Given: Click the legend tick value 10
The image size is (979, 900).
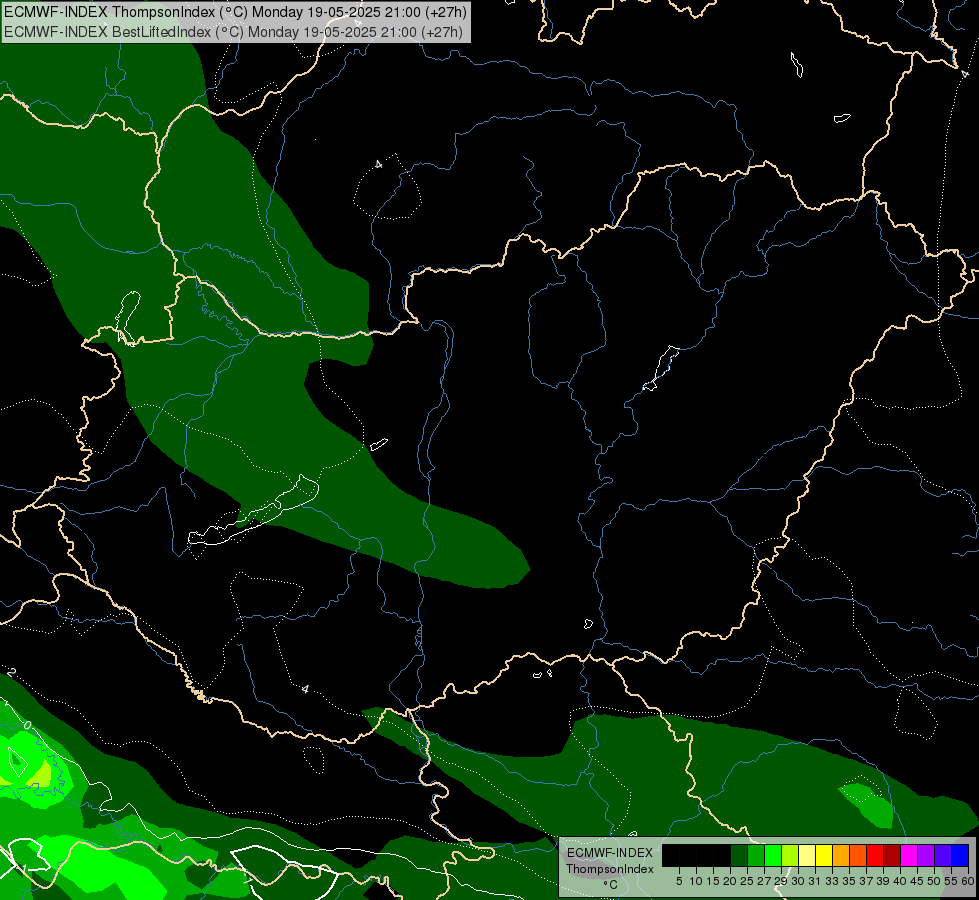Looking at the screenshot, I should click(x=696, y=881).
